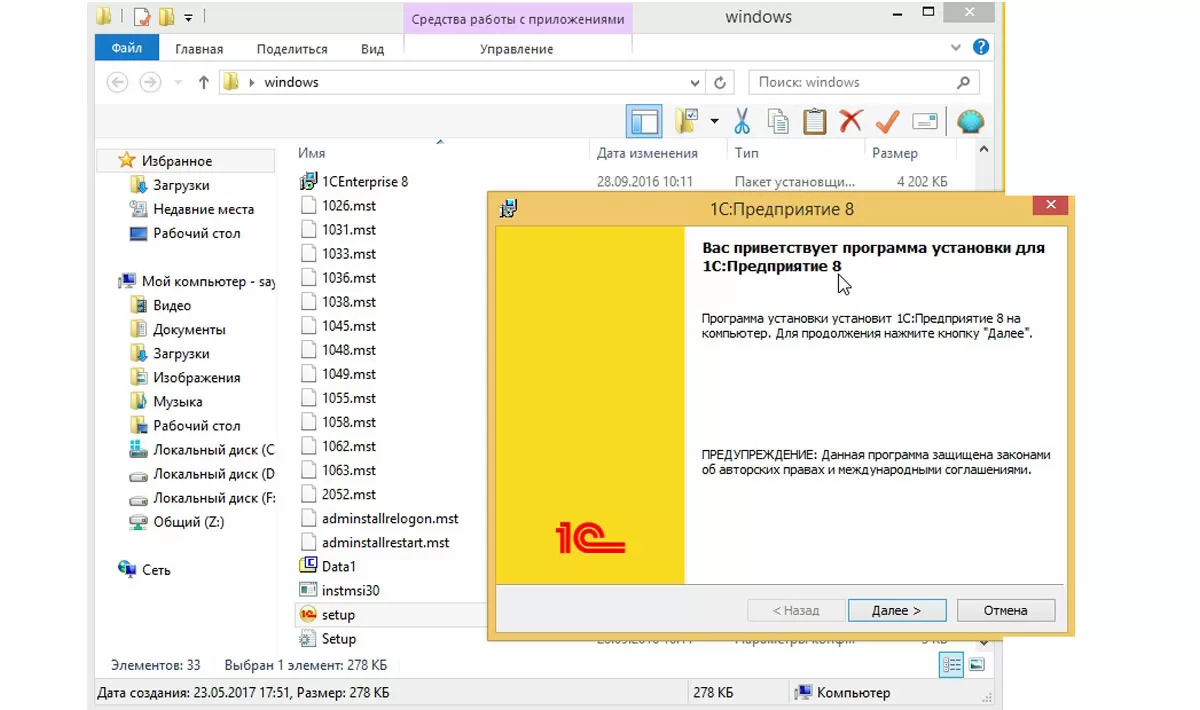Click the search magnifier icon

pos(963,83)
